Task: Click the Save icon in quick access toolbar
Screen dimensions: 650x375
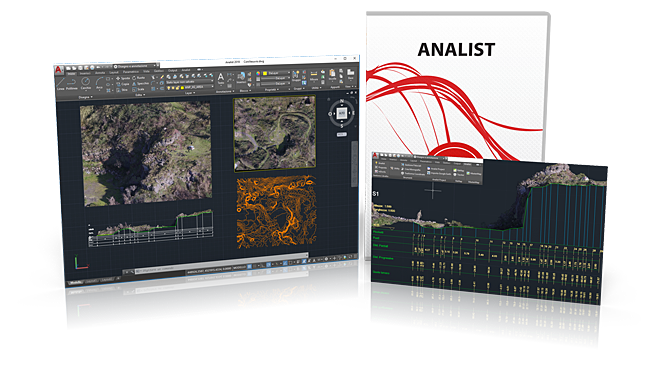Action: point(80,68)
